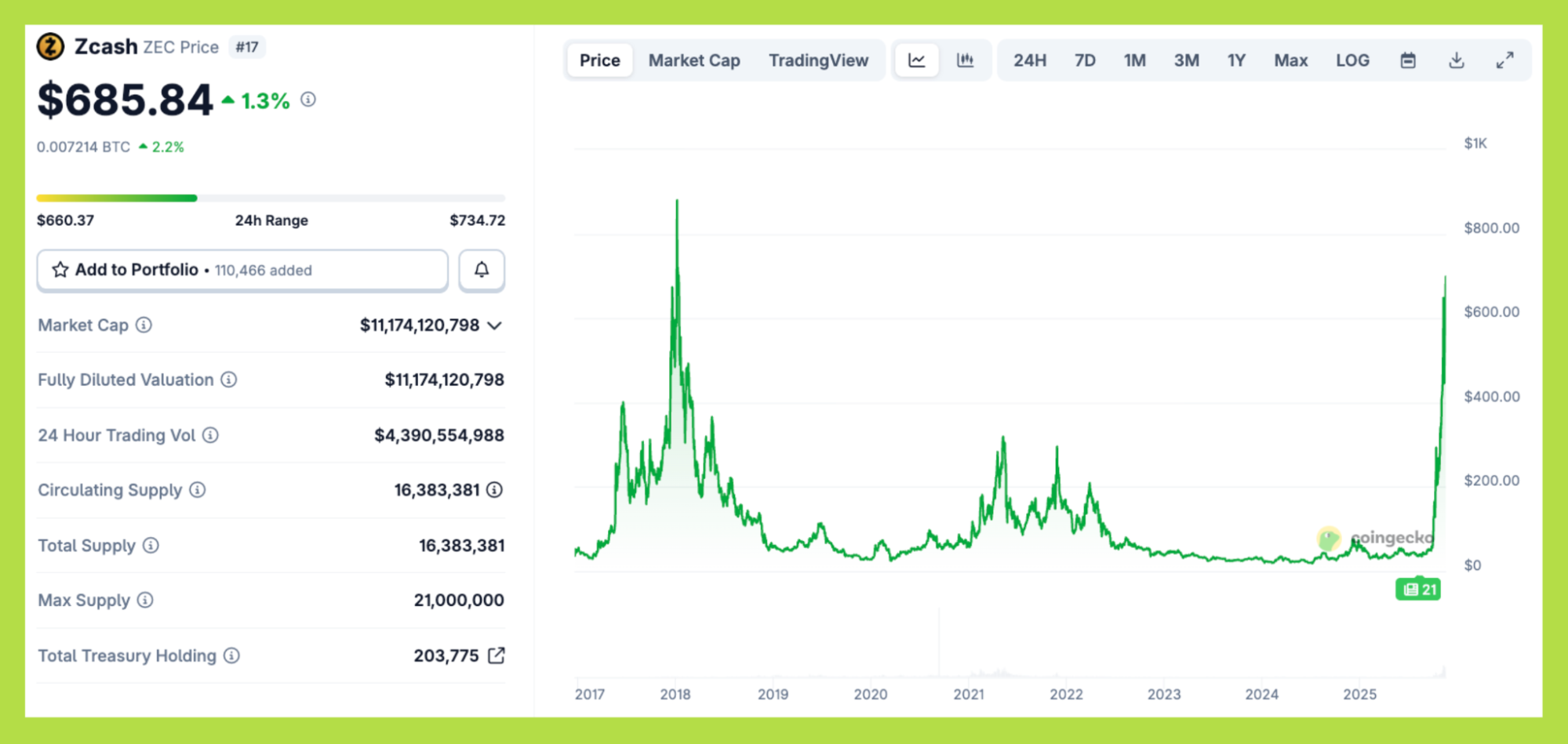The width and height of the screenshot is (1568, 744).
Task: Switch to the TradingView tab
Action: (818, 60)
